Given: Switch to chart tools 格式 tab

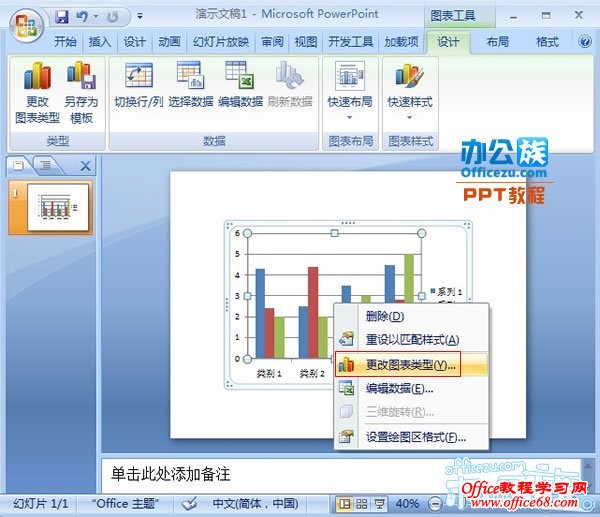Looking at the screenshot, I should [547, 41].
